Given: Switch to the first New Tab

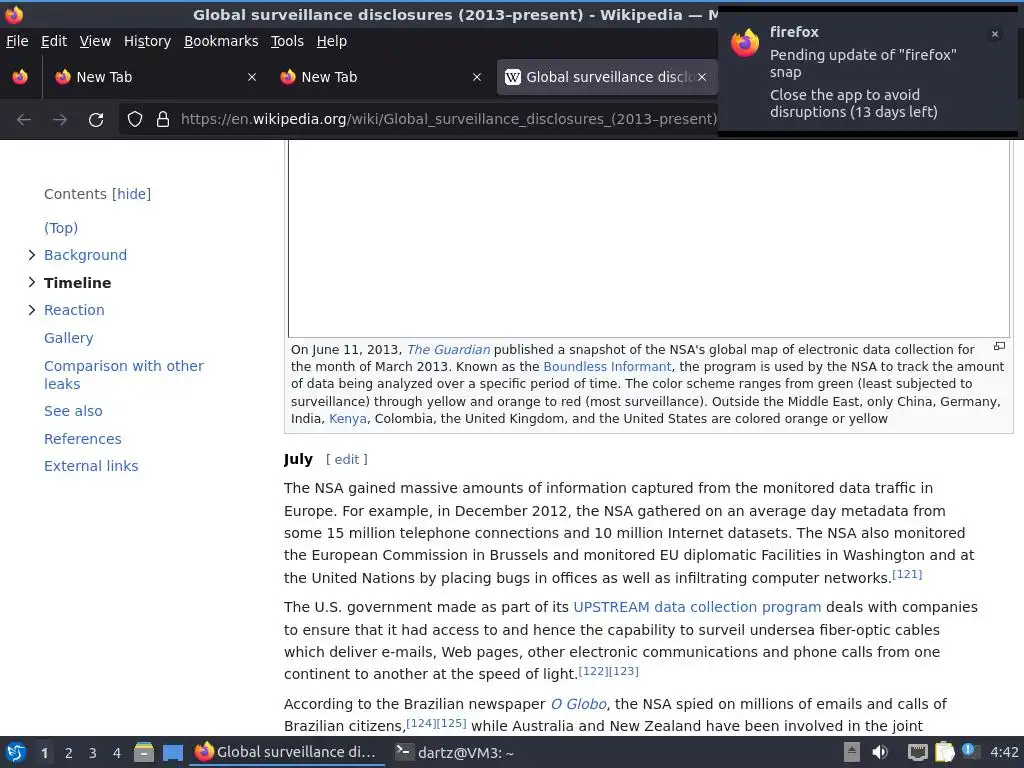Looking at the screenshot, I should 155,77.
